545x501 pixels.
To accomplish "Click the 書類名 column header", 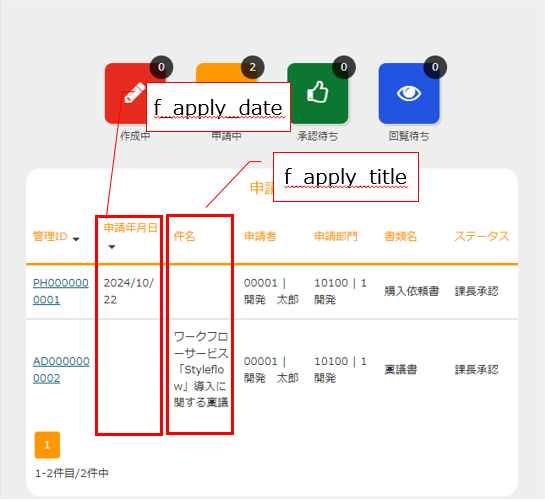I will (x=400, y=237).
